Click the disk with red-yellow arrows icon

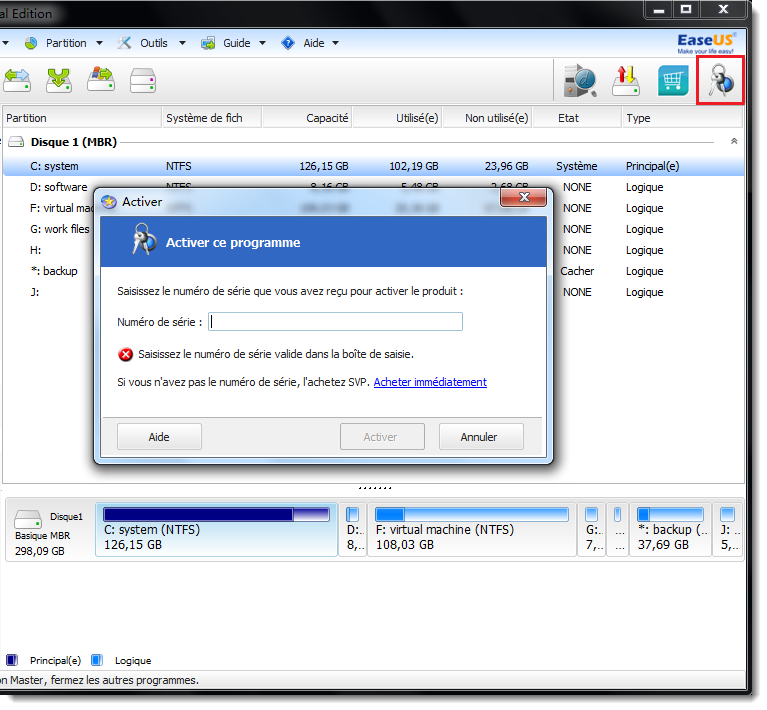[626, 80]
